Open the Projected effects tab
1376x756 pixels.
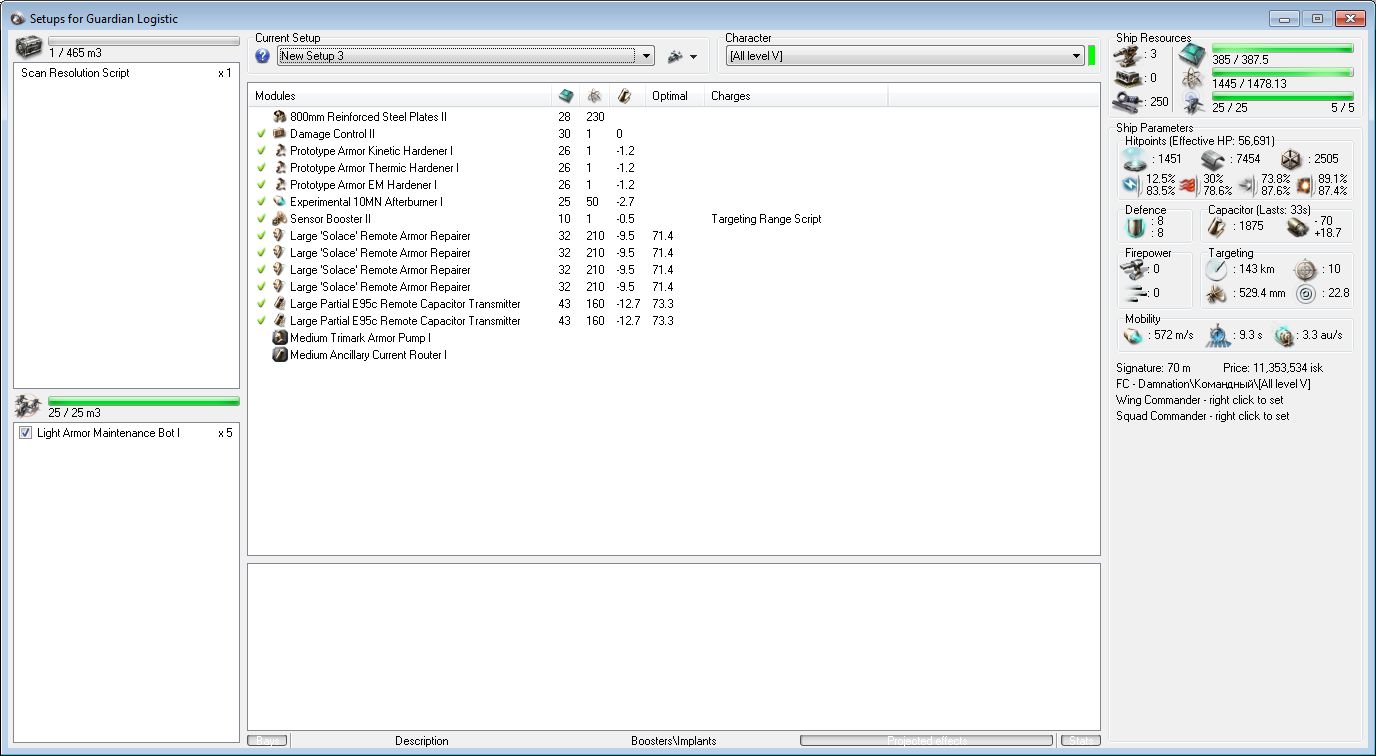click(x=926, y=741)
